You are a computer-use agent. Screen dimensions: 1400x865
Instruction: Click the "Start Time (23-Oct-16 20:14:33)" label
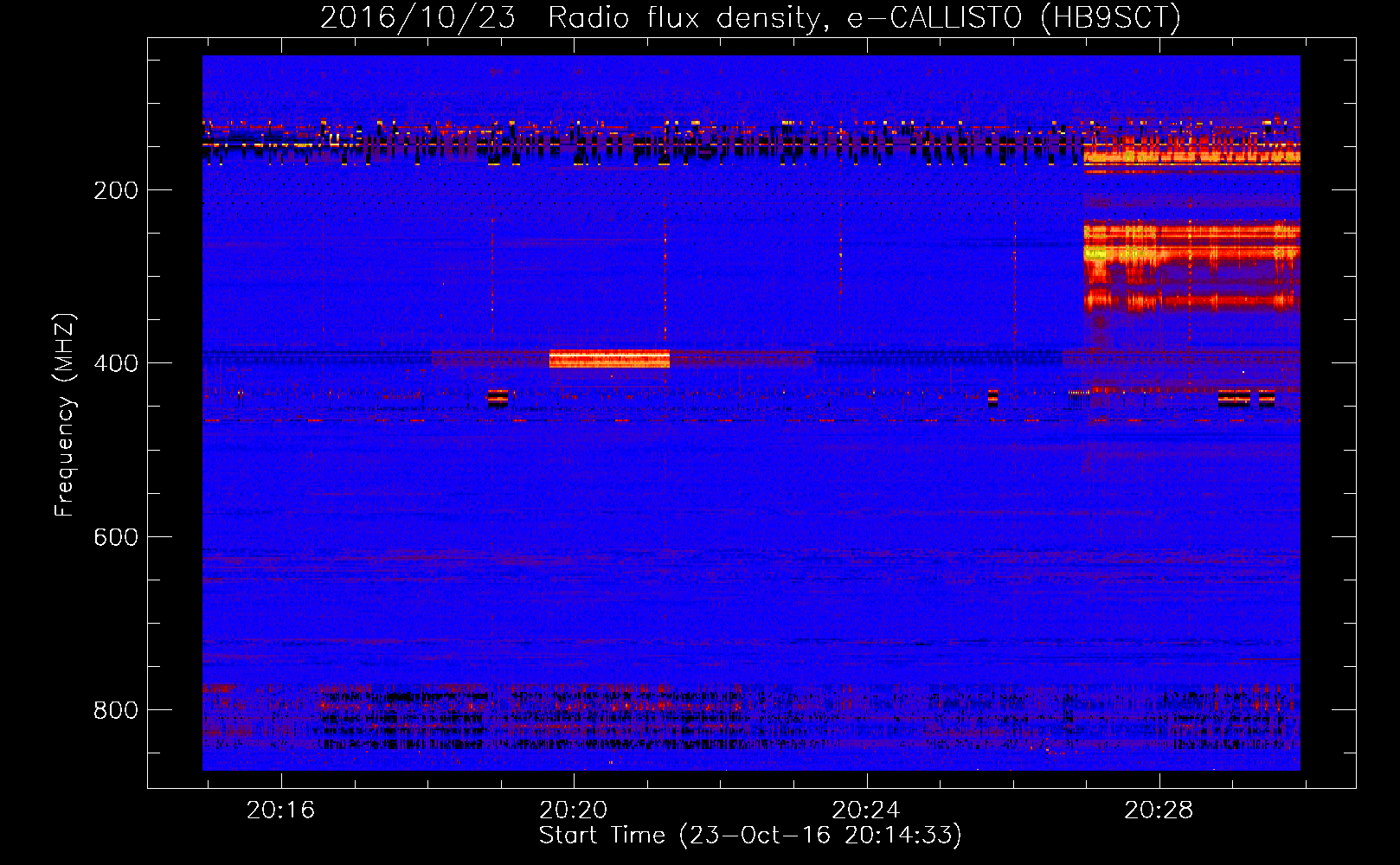(750, 836)
